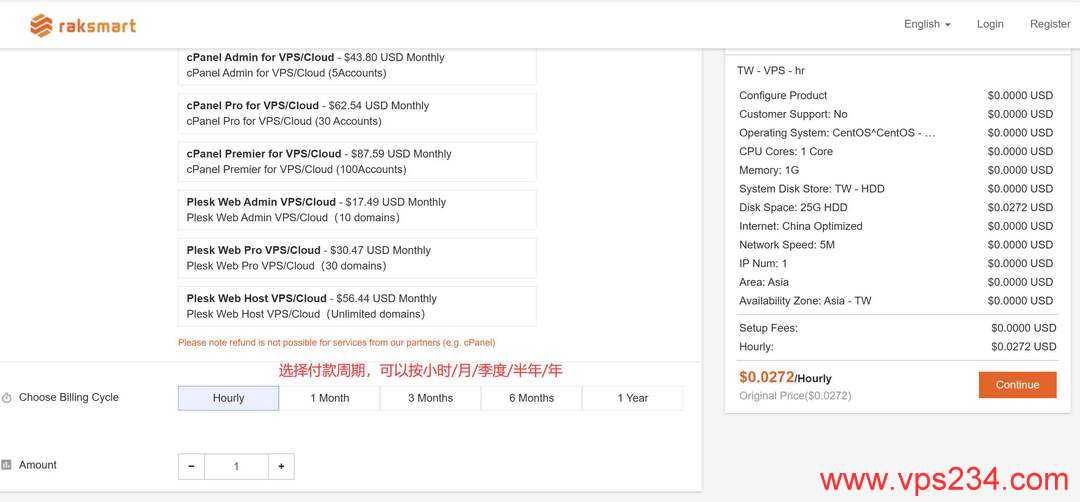Click the $0.0272/Hourly total price
1080x502 pixels.
[x=785, y=377]
